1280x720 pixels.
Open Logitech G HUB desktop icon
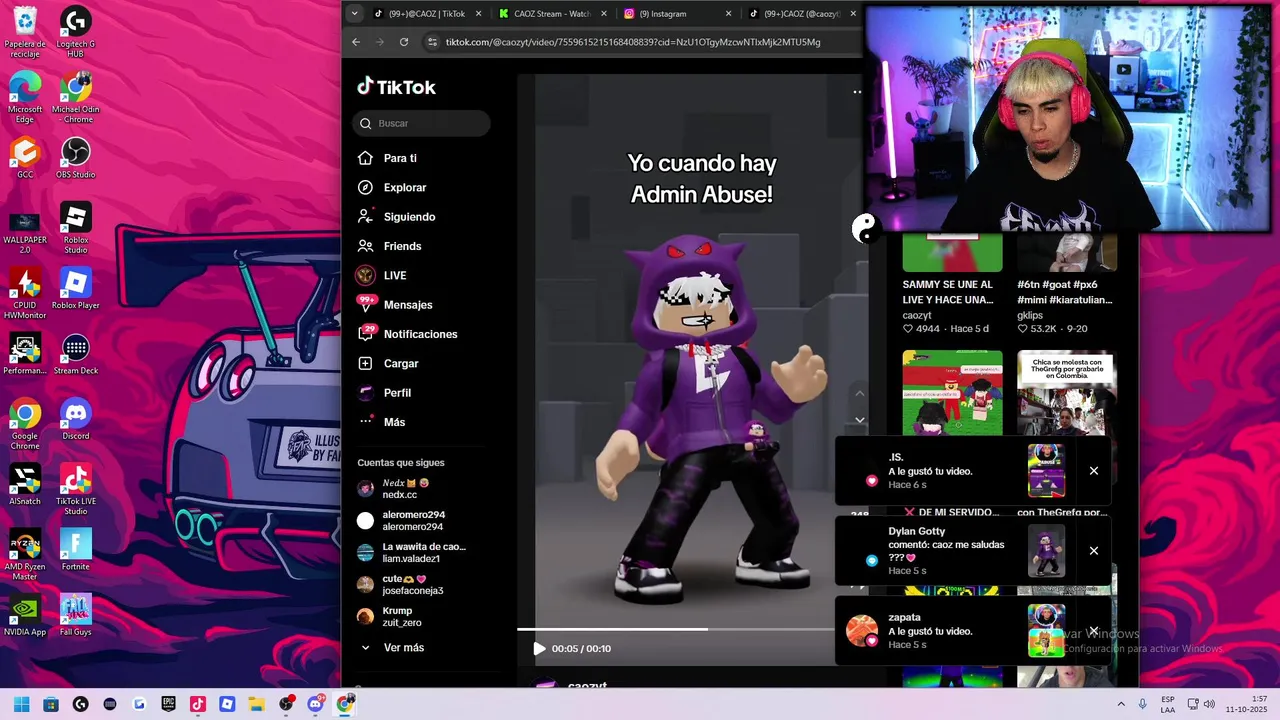coord(76,33)
